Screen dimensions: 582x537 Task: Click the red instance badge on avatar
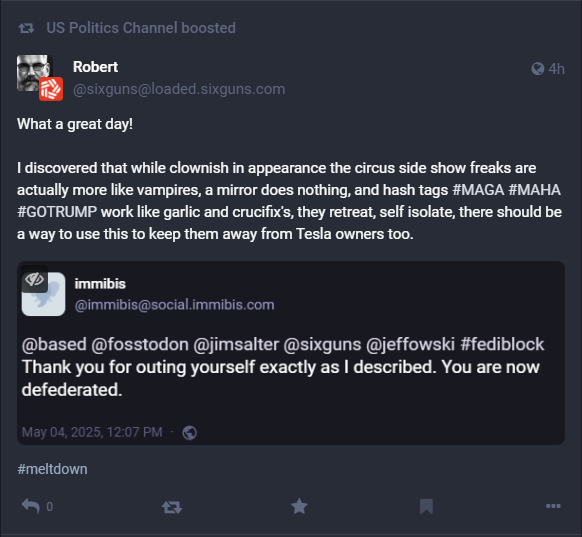coord(51,89)
